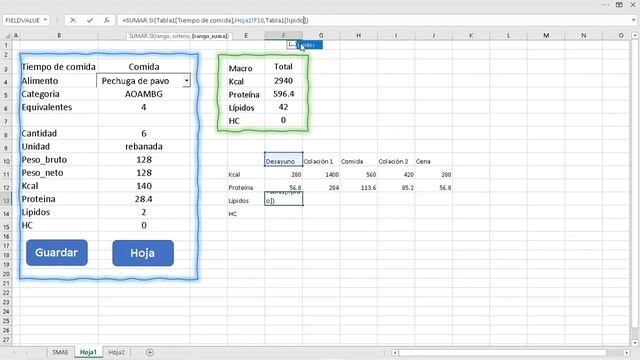Click the Peso_bruto label cell
Screen dimensions: 640x360
tap(59, 160)
